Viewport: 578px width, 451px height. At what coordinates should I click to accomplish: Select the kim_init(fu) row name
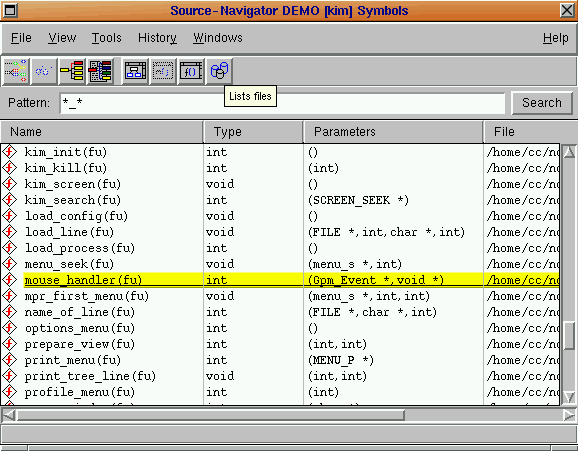tap(66, 152)
